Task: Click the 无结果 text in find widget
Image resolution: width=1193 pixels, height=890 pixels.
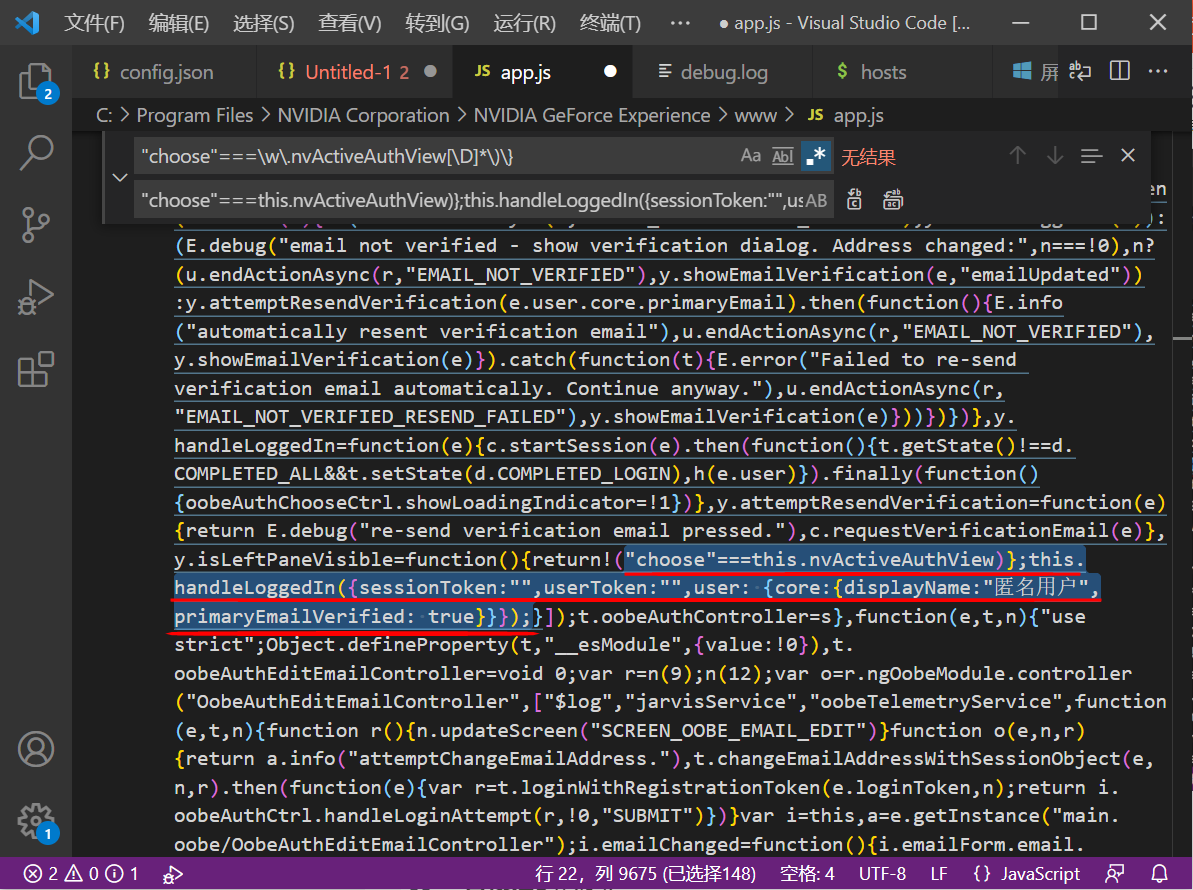Action: point(868,157)
